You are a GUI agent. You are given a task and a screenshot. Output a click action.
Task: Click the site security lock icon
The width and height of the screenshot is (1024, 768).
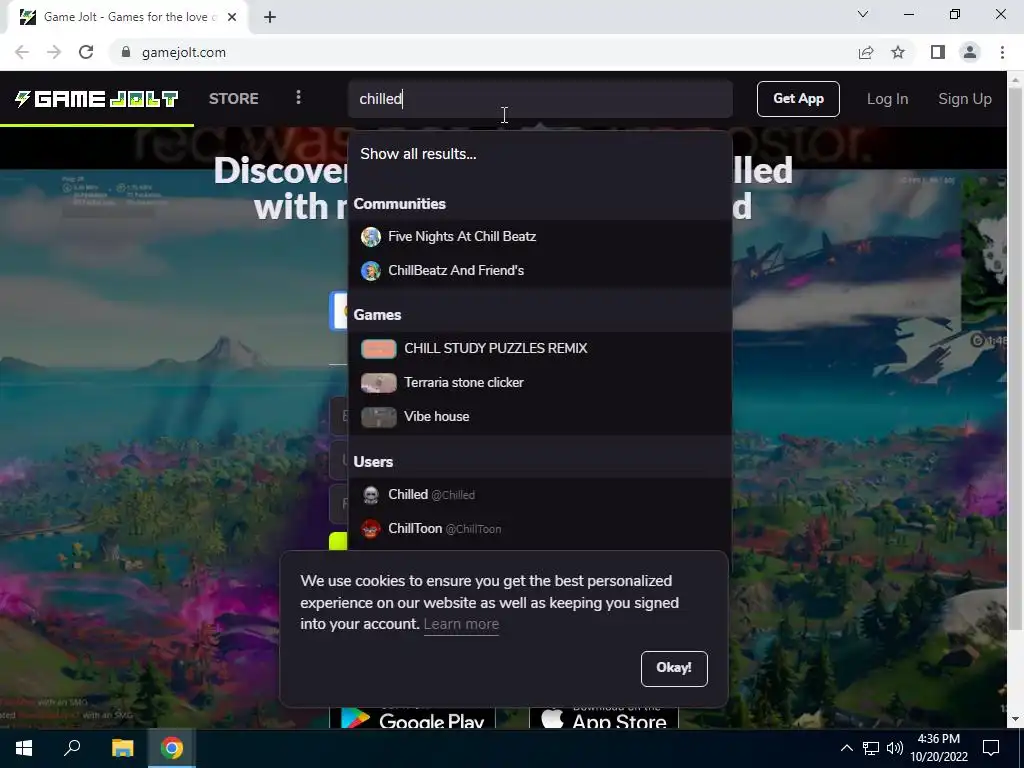pos(126,52)
